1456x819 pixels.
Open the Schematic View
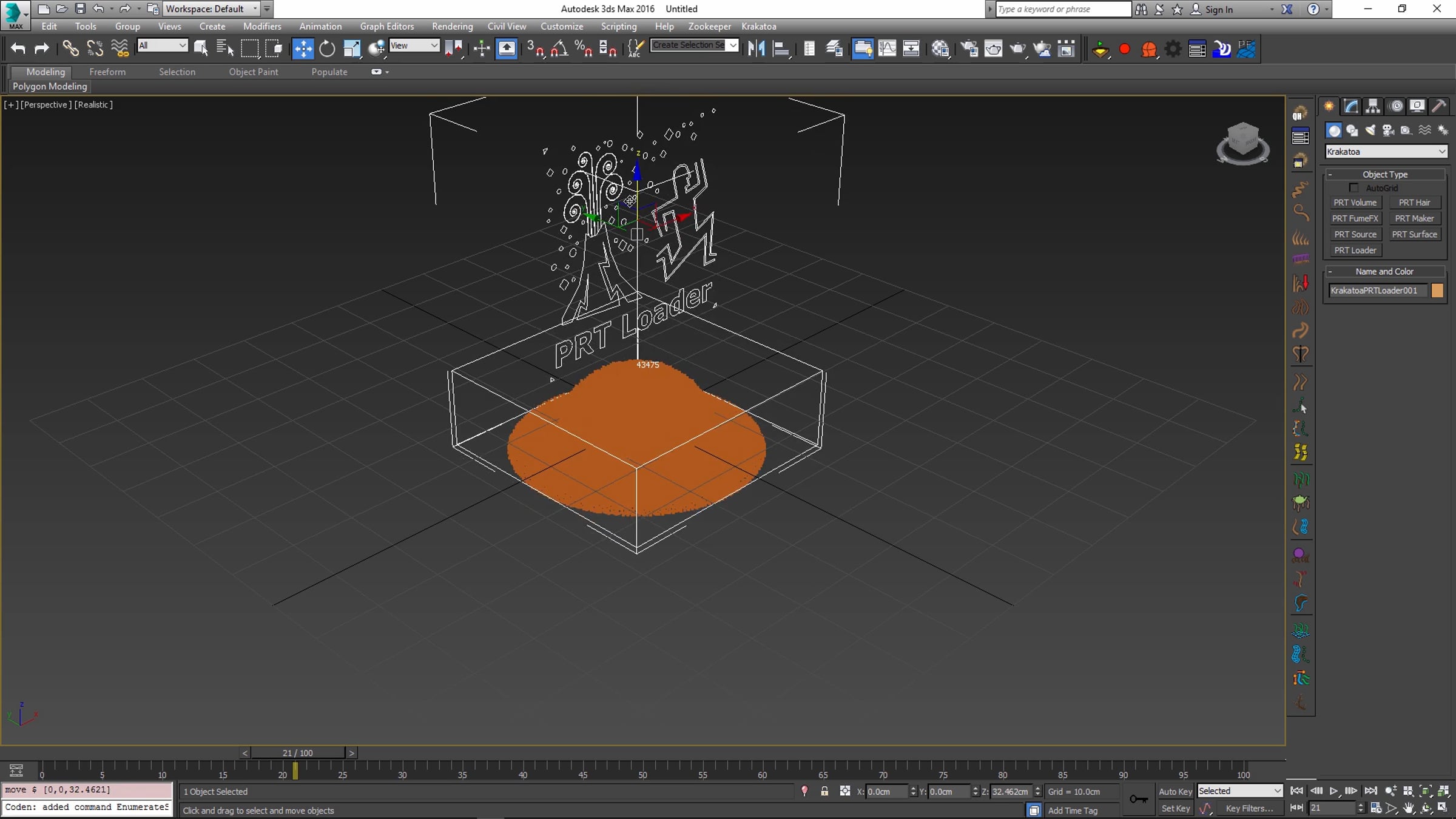[911, 49]
